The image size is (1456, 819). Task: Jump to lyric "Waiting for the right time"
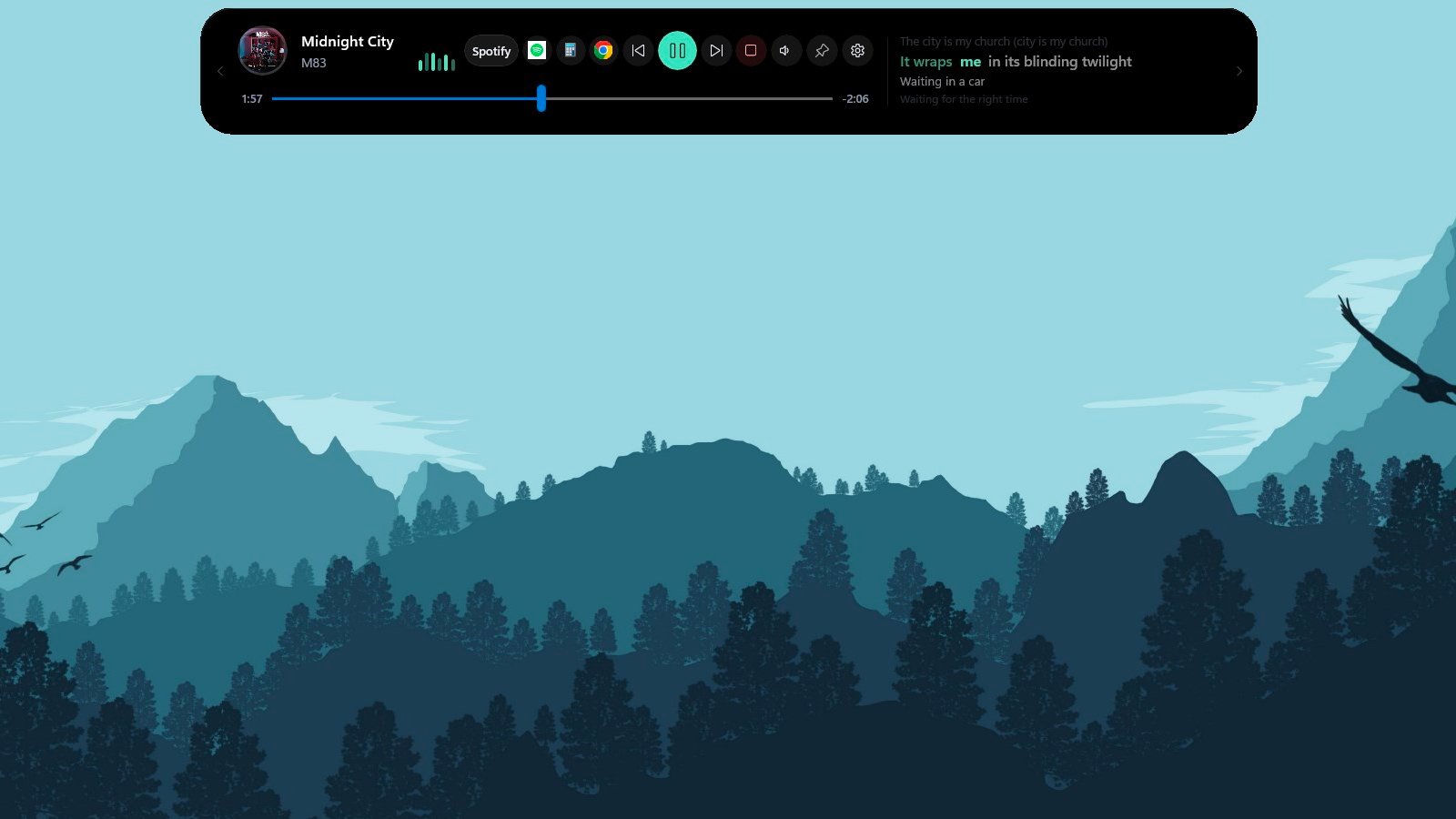(x=964, y=99)
